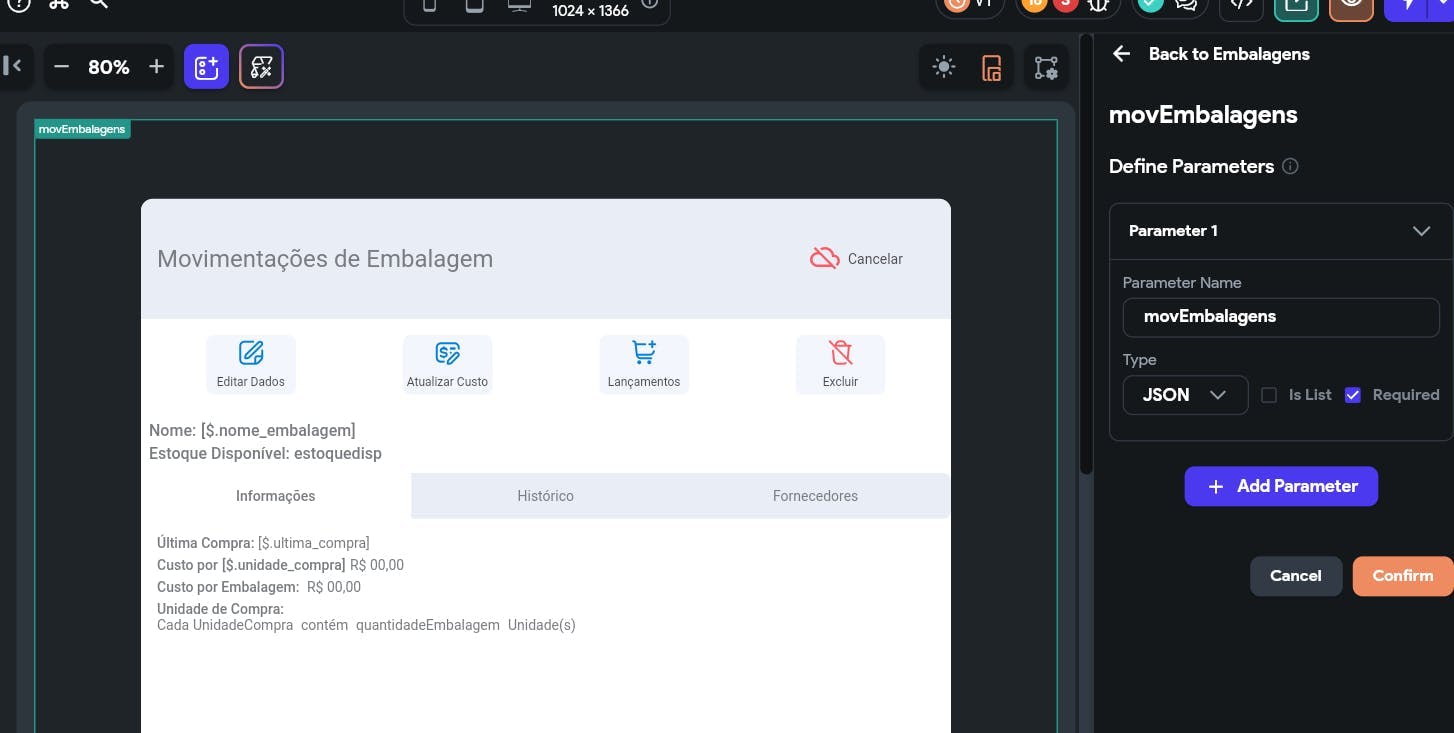1454x733 pixels.
Task: Click the Cancelar cloud-off icon
Action: point(824,258)
